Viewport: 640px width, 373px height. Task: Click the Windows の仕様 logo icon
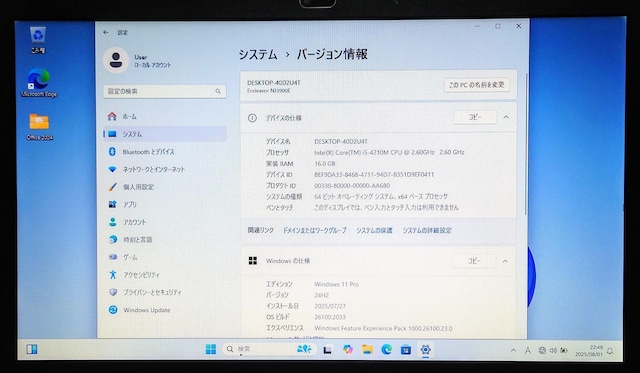(253, 261)
